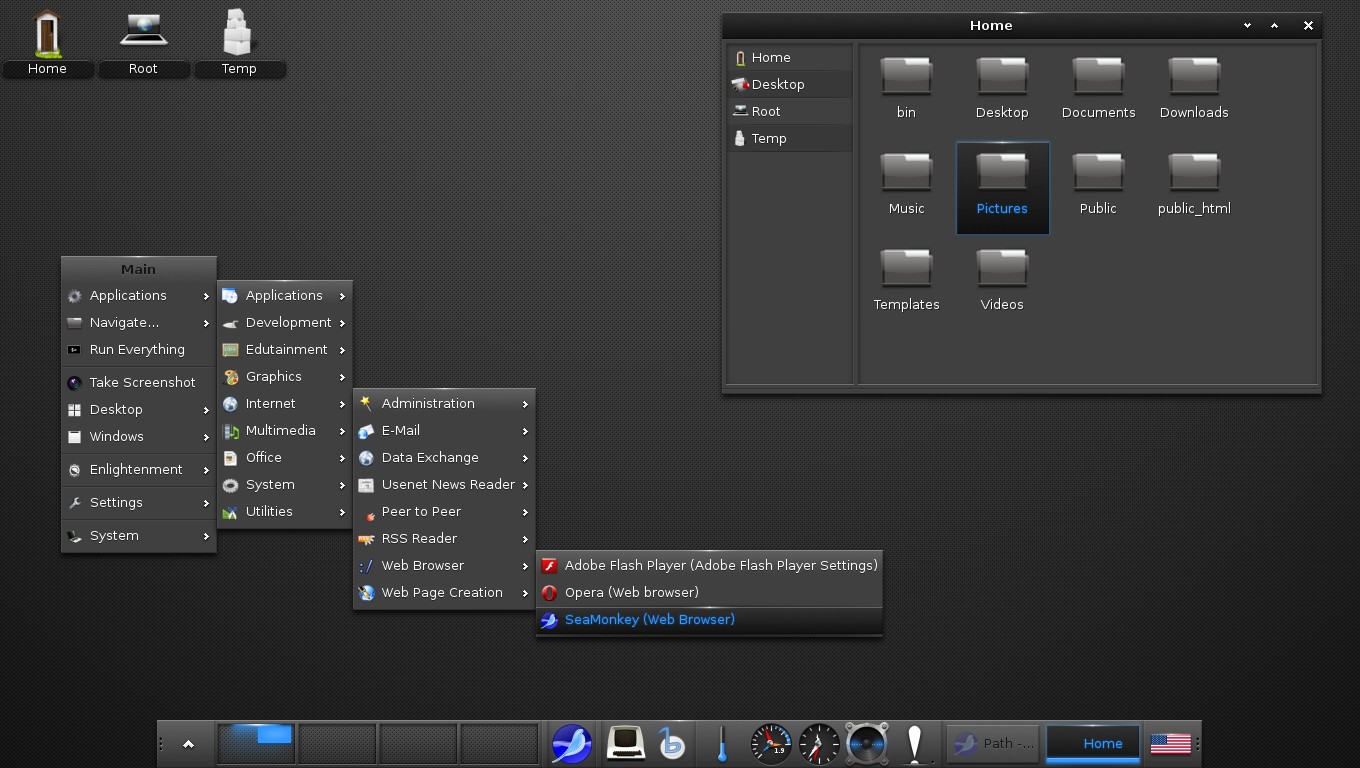Open the CPU frequency gauge gadget
1360x768 pixels.
coord(769,743)
